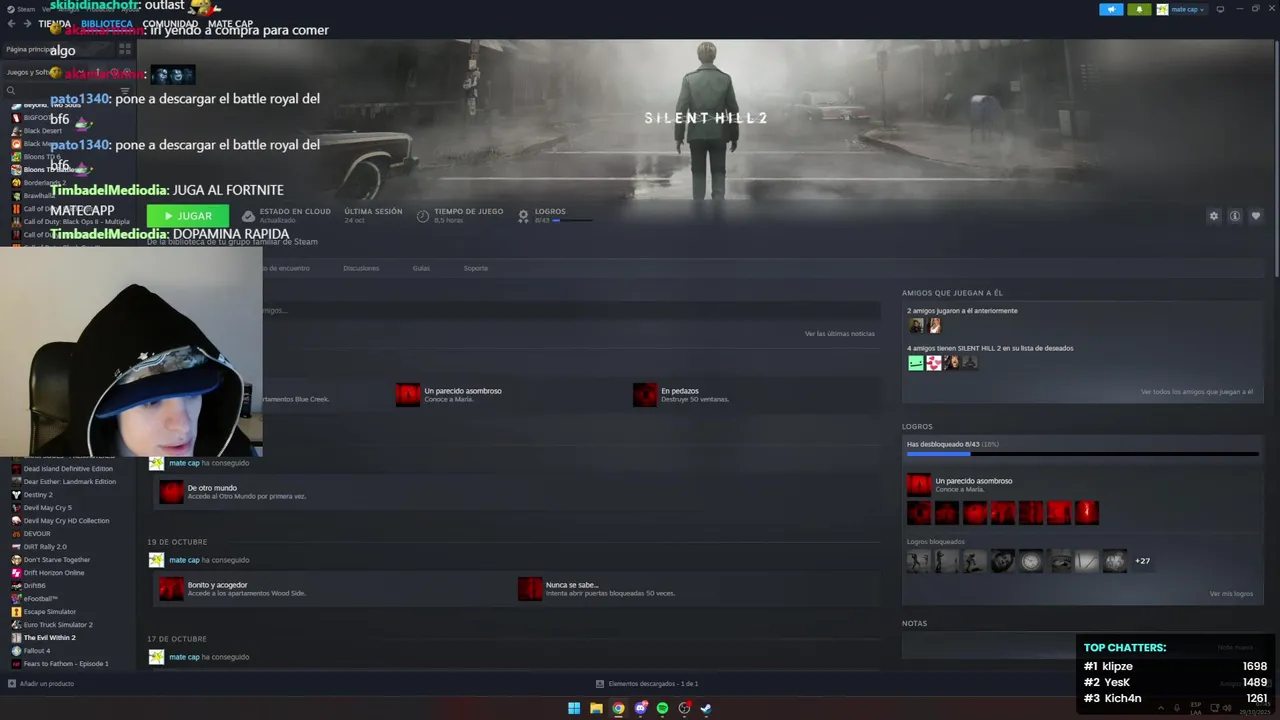Select Dear Esther: Landmark Edition

click(x=68, y=482)
